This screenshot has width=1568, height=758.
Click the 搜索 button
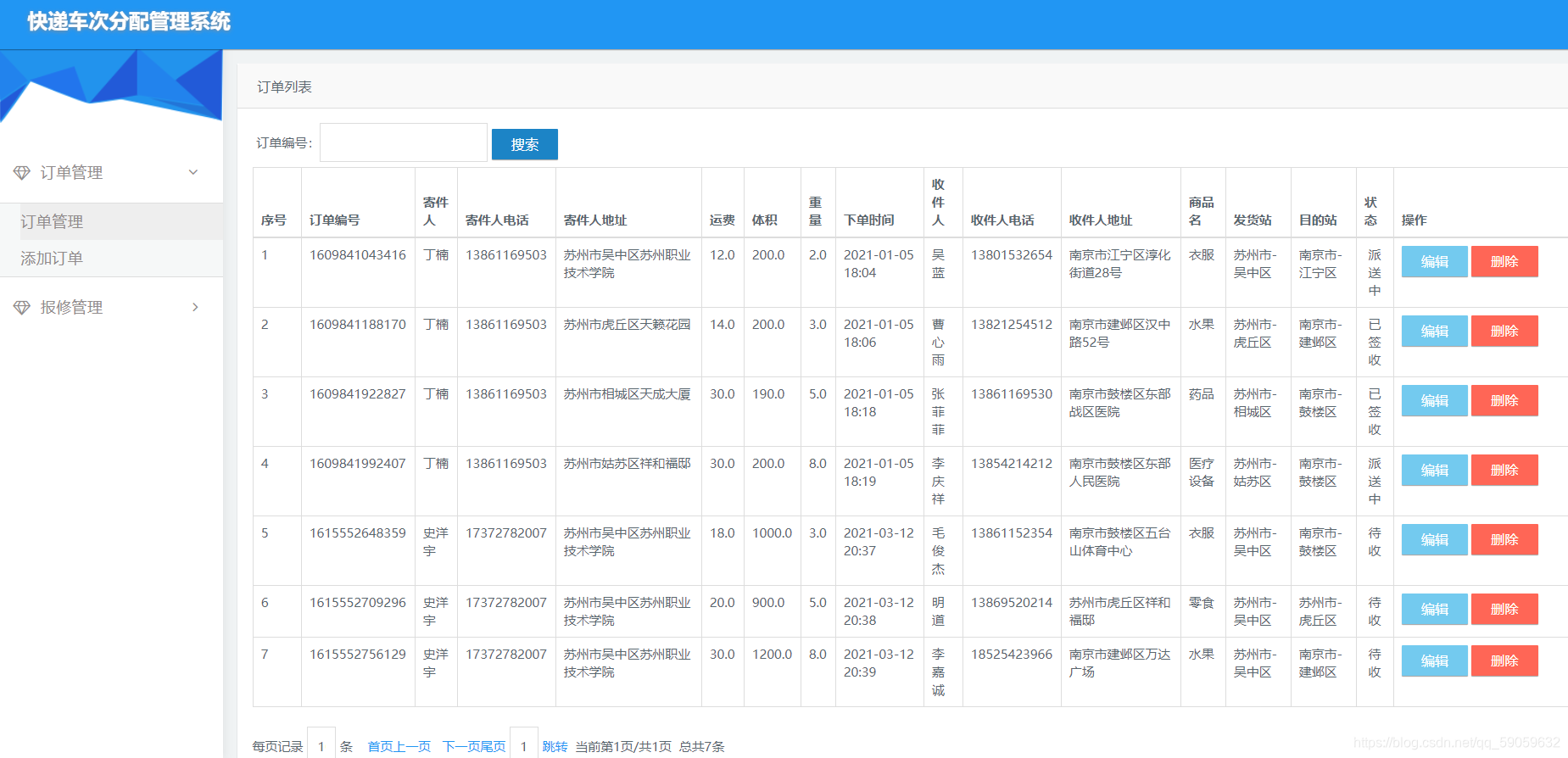pos(525,144)
